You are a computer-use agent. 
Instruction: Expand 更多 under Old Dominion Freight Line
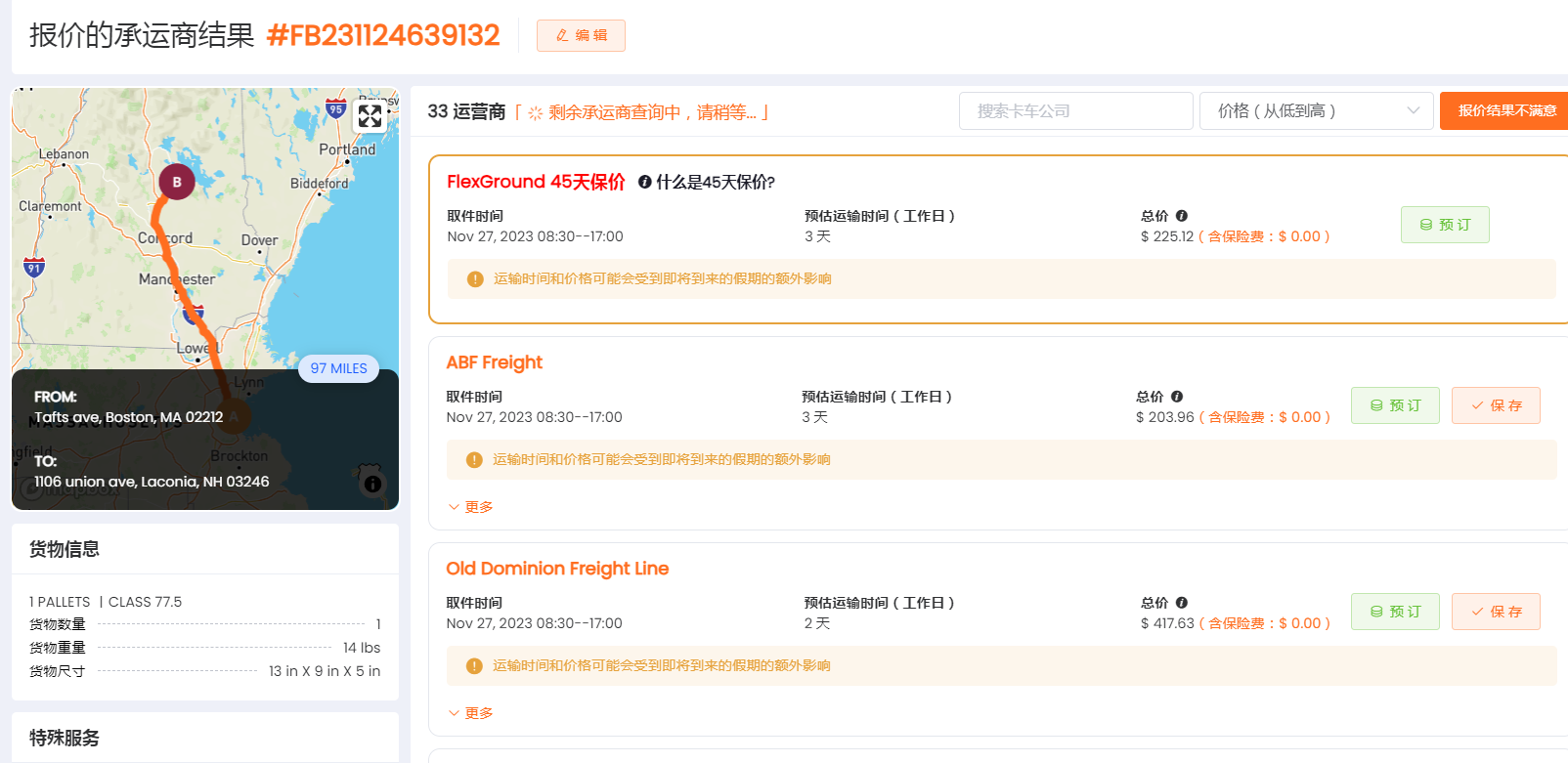pos(470,713)
